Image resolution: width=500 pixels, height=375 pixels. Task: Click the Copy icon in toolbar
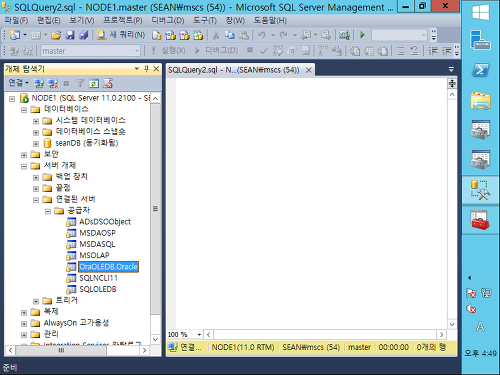point(230,35)
